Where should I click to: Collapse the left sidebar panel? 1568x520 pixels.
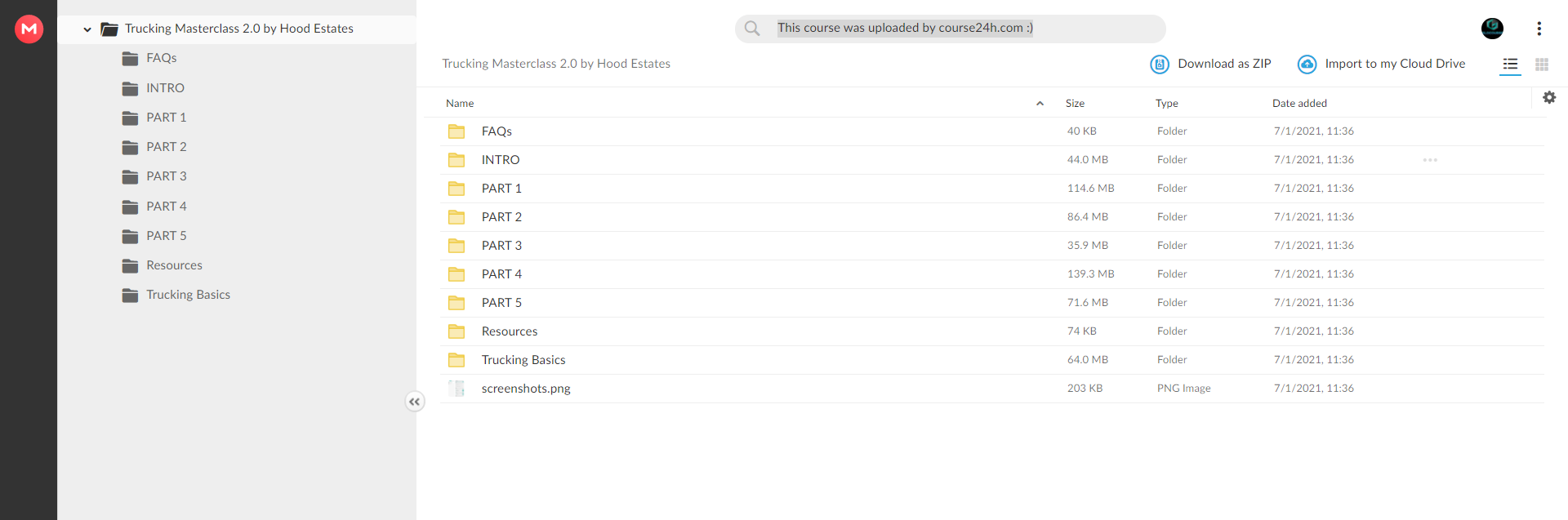point(415,402)
